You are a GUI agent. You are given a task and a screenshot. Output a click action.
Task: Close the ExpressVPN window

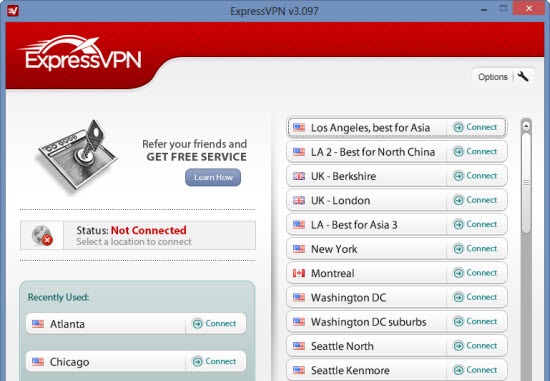(x=529, y=8)
